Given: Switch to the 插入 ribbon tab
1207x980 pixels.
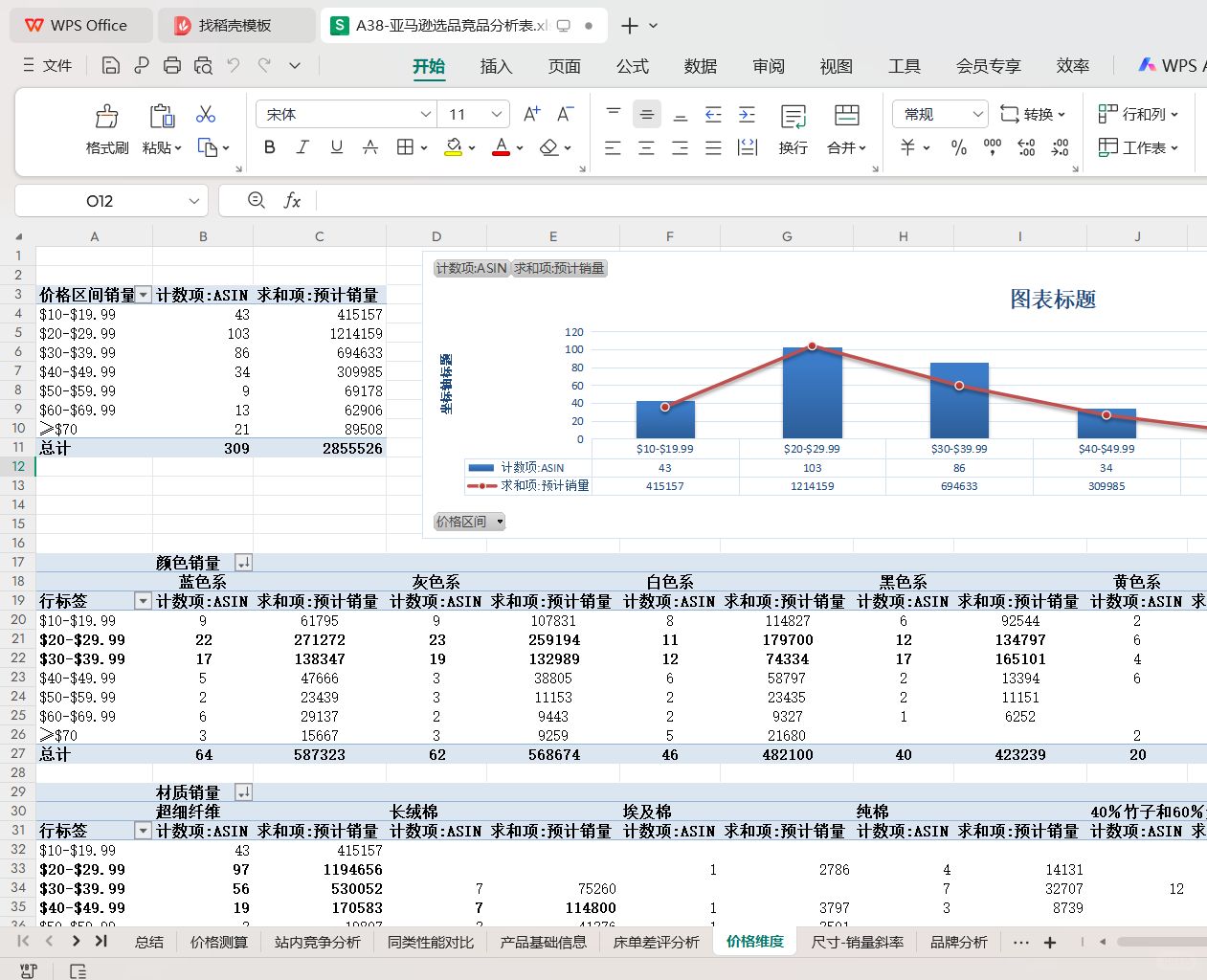Looking at the screenshot, I should [x=496, y=66].
